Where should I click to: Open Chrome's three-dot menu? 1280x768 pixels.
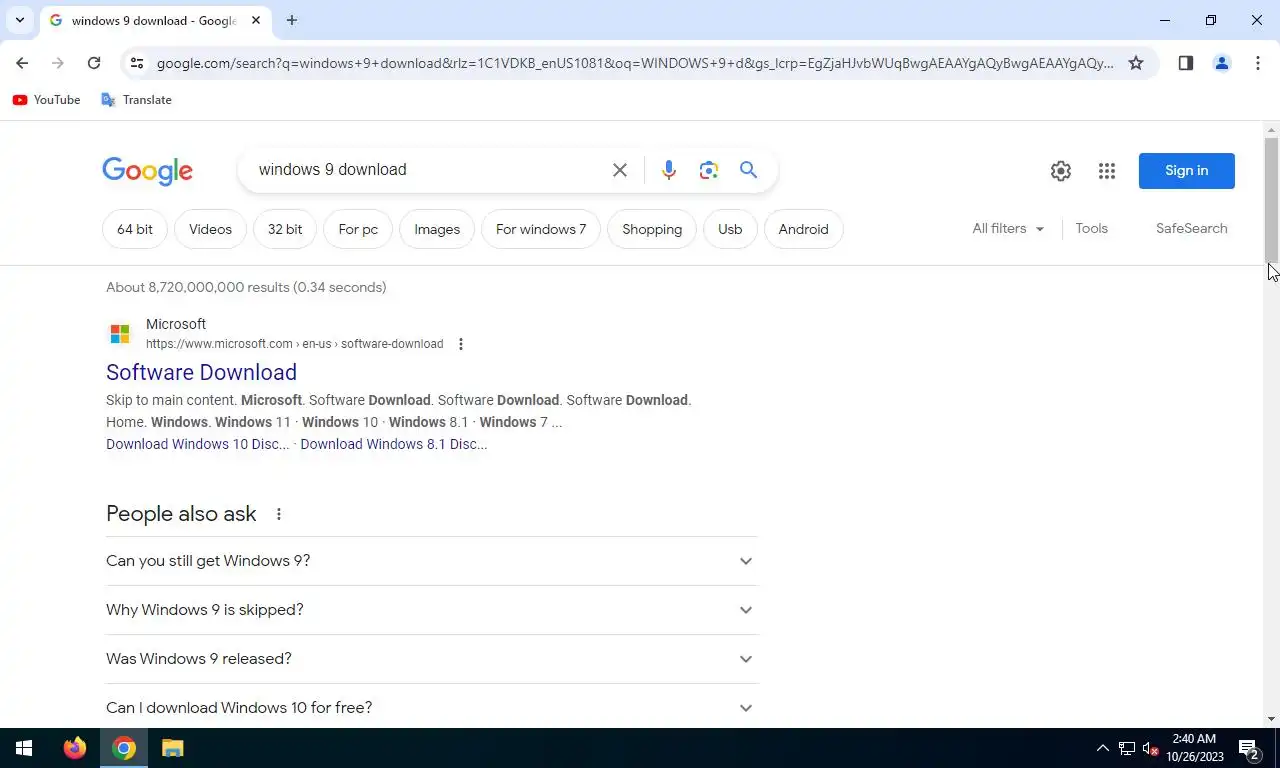point(1258,63)
